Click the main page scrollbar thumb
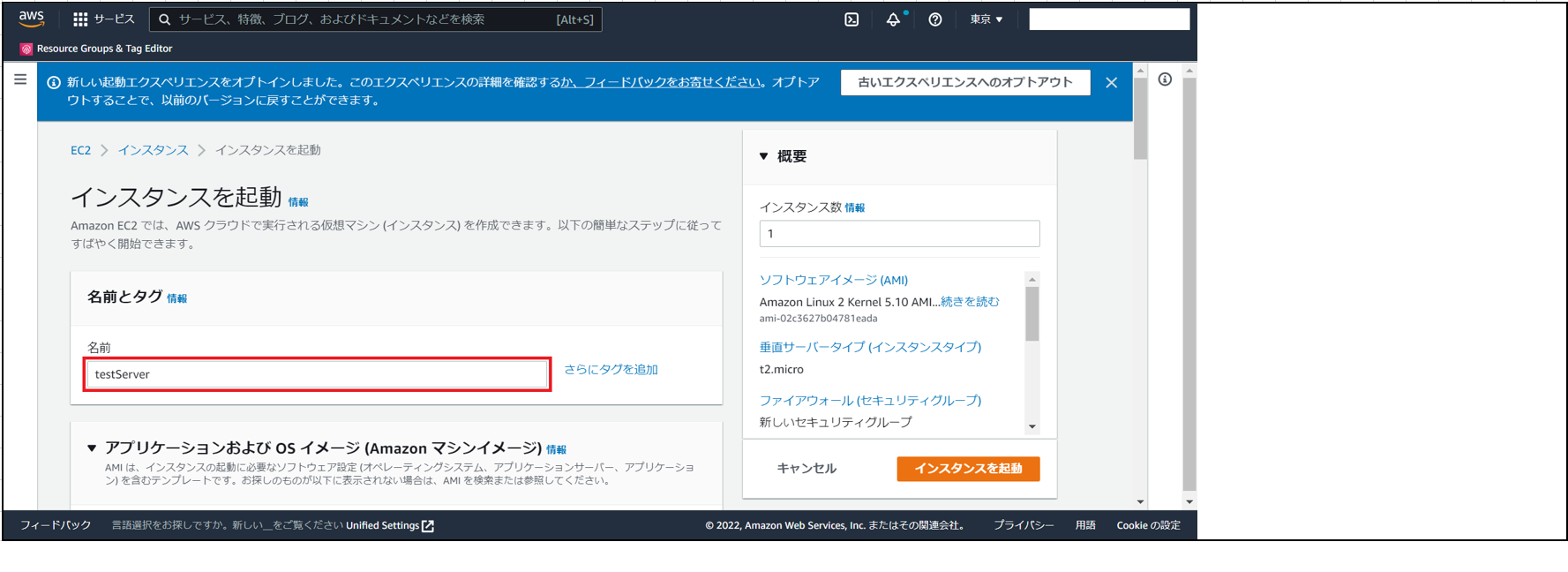Screen dimensions: 1568x572 (1140, 117)
